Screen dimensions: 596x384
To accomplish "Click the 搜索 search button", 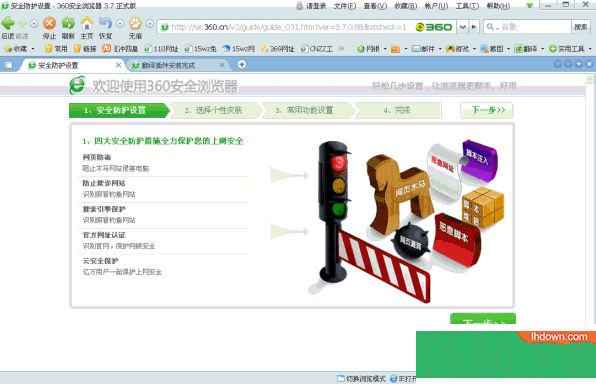I will 580,27.
